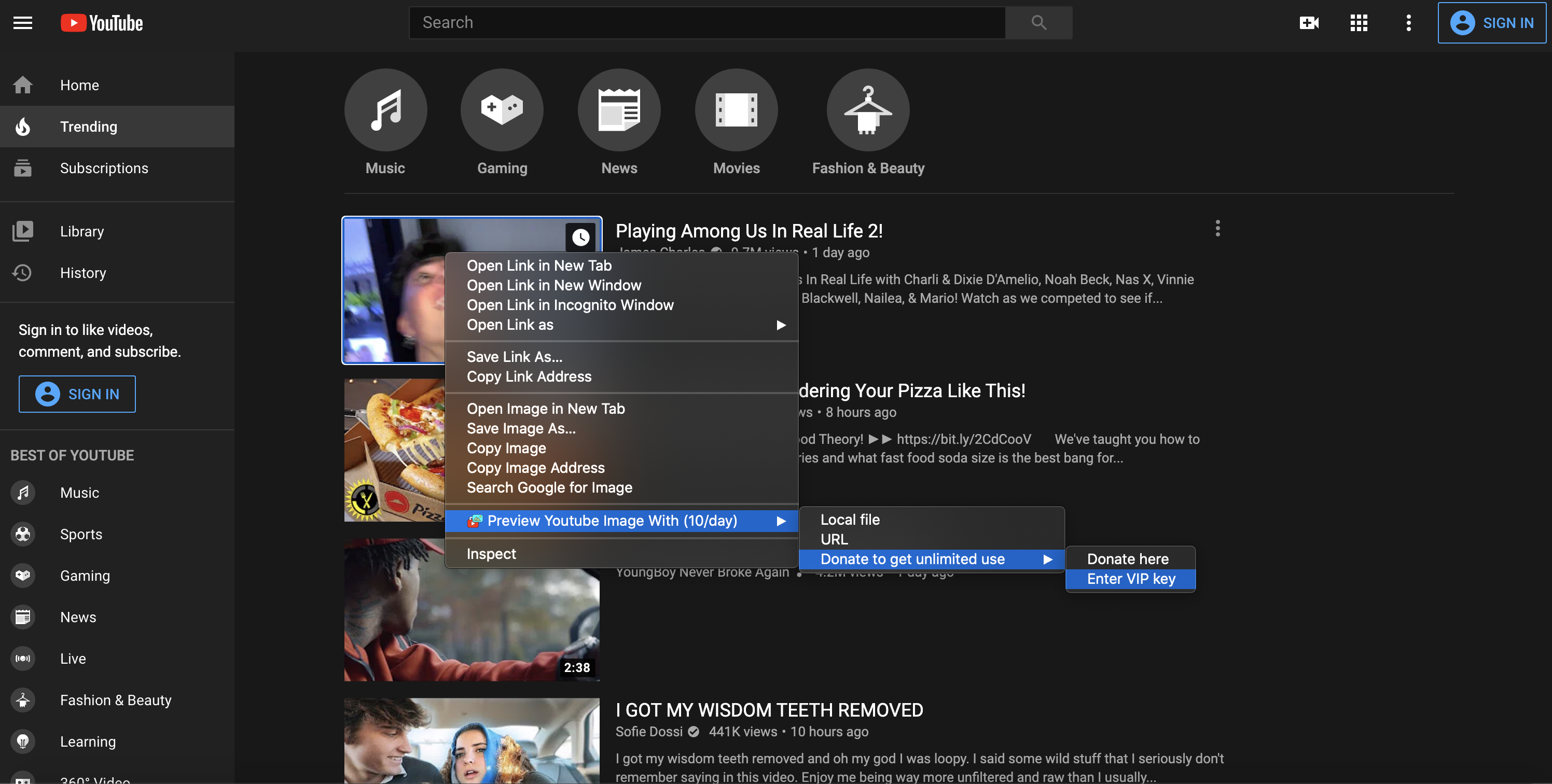This screenshot has width=1552, height=784.
Task: Open Sofie Dossi channel link
Action: pos(649,732)
